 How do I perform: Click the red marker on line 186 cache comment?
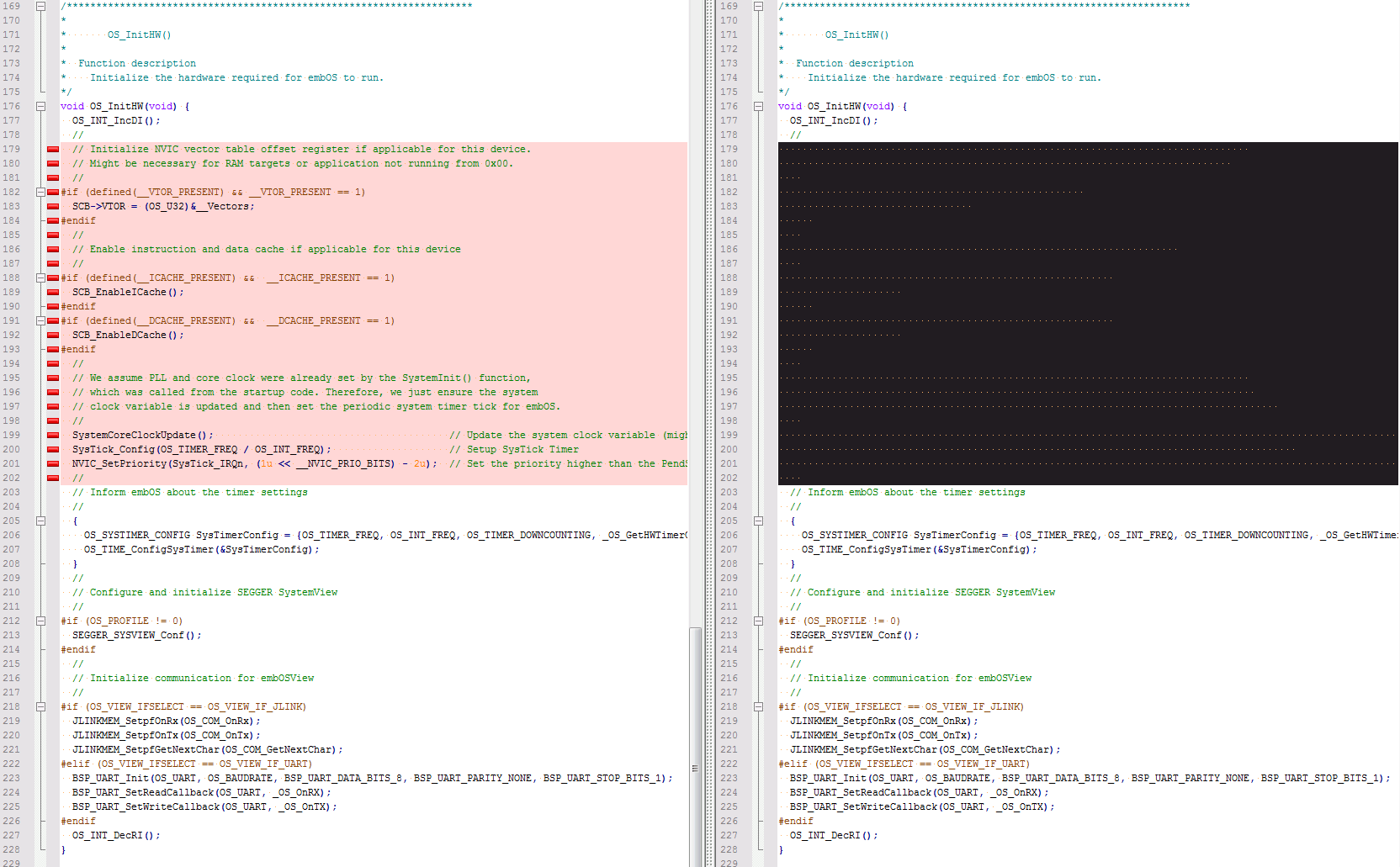(53, 249)
